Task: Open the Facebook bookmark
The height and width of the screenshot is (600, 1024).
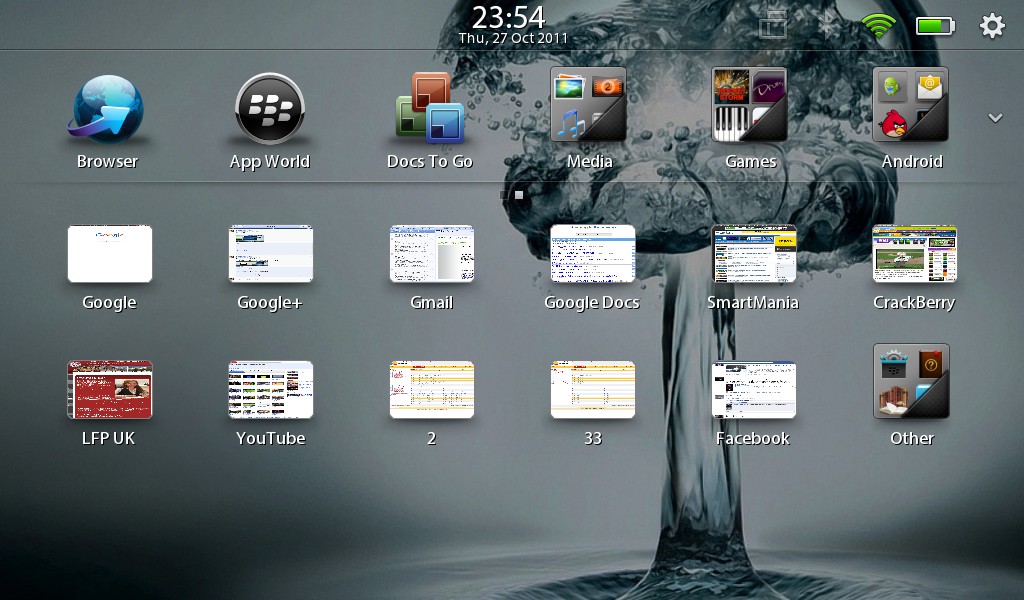Action: click(x=754, y=389)
